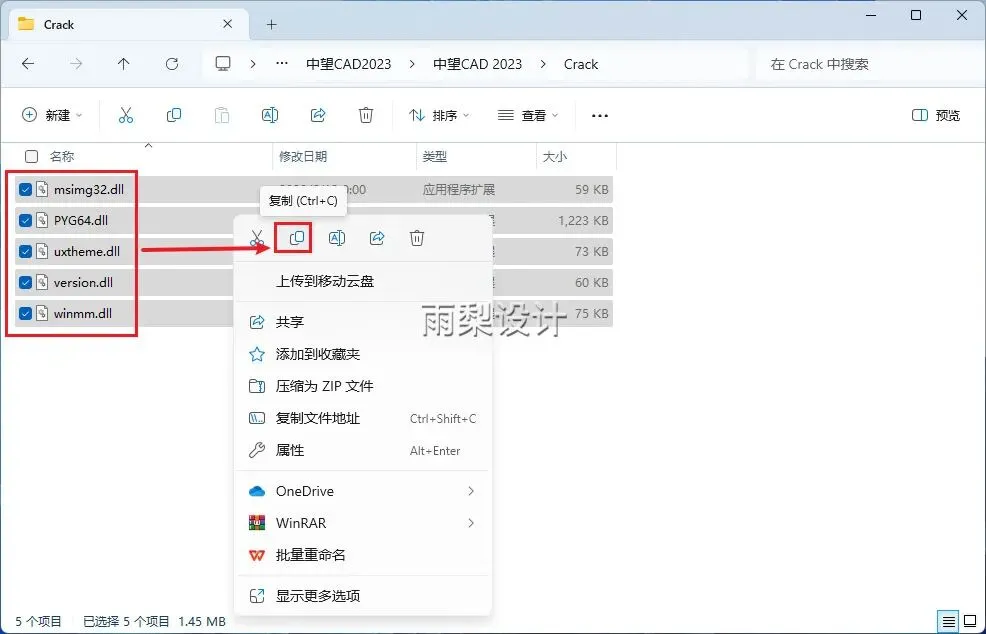Click the Cut scissors icon in the context menu
Screen dimensions: 986x634
(257, 238)
